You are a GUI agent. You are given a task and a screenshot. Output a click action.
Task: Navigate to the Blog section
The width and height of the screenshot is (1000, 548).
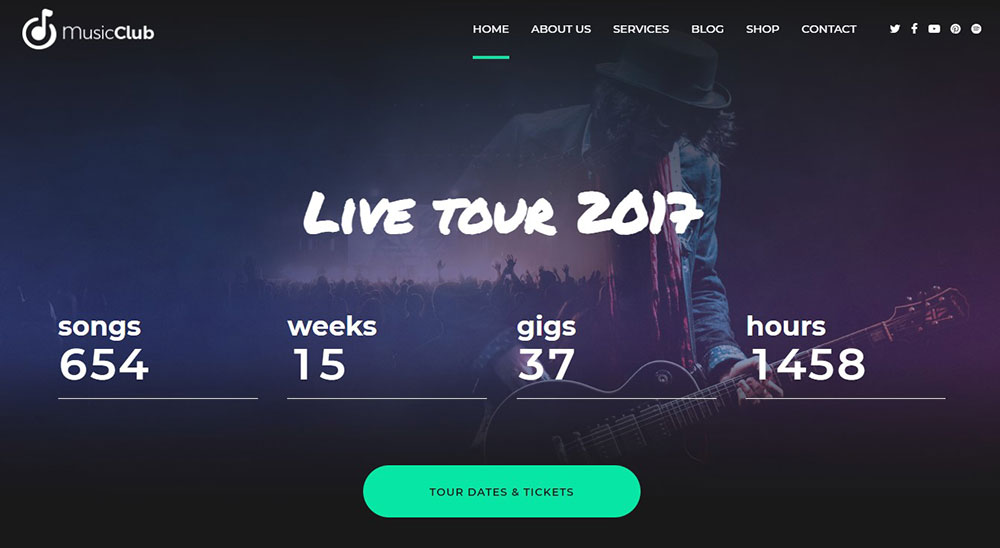point(707,29)
